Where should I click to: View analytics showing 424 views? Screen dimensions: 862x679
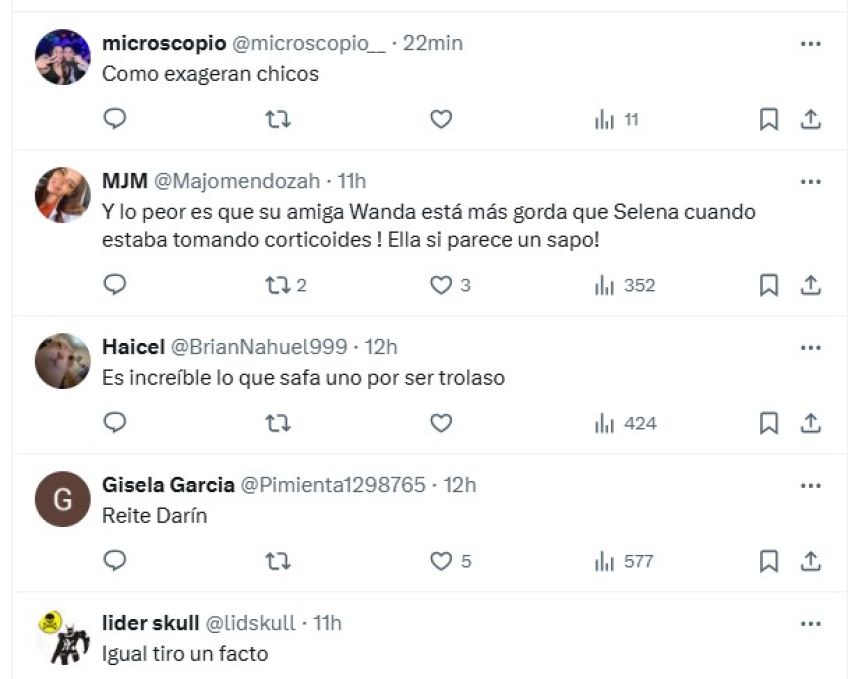pos(625,423)
